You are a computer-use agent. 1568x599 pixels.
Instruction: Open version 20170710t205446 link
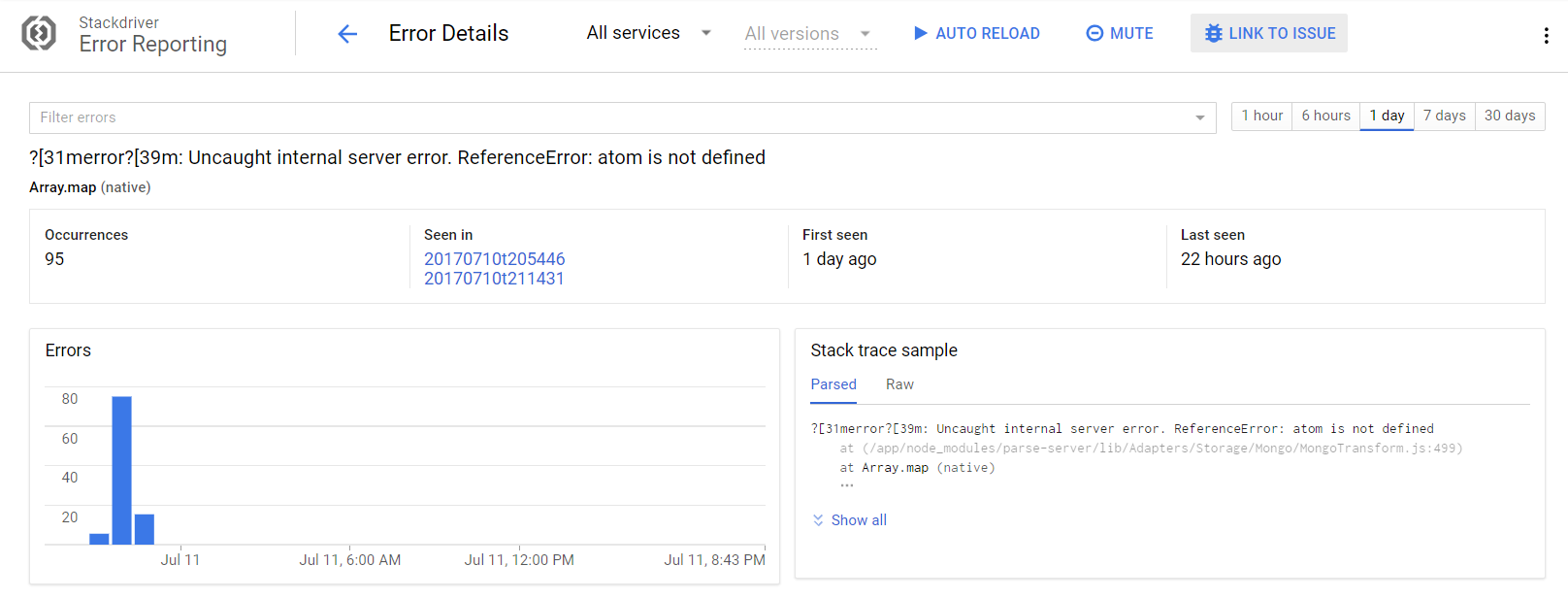pos(495,259)
